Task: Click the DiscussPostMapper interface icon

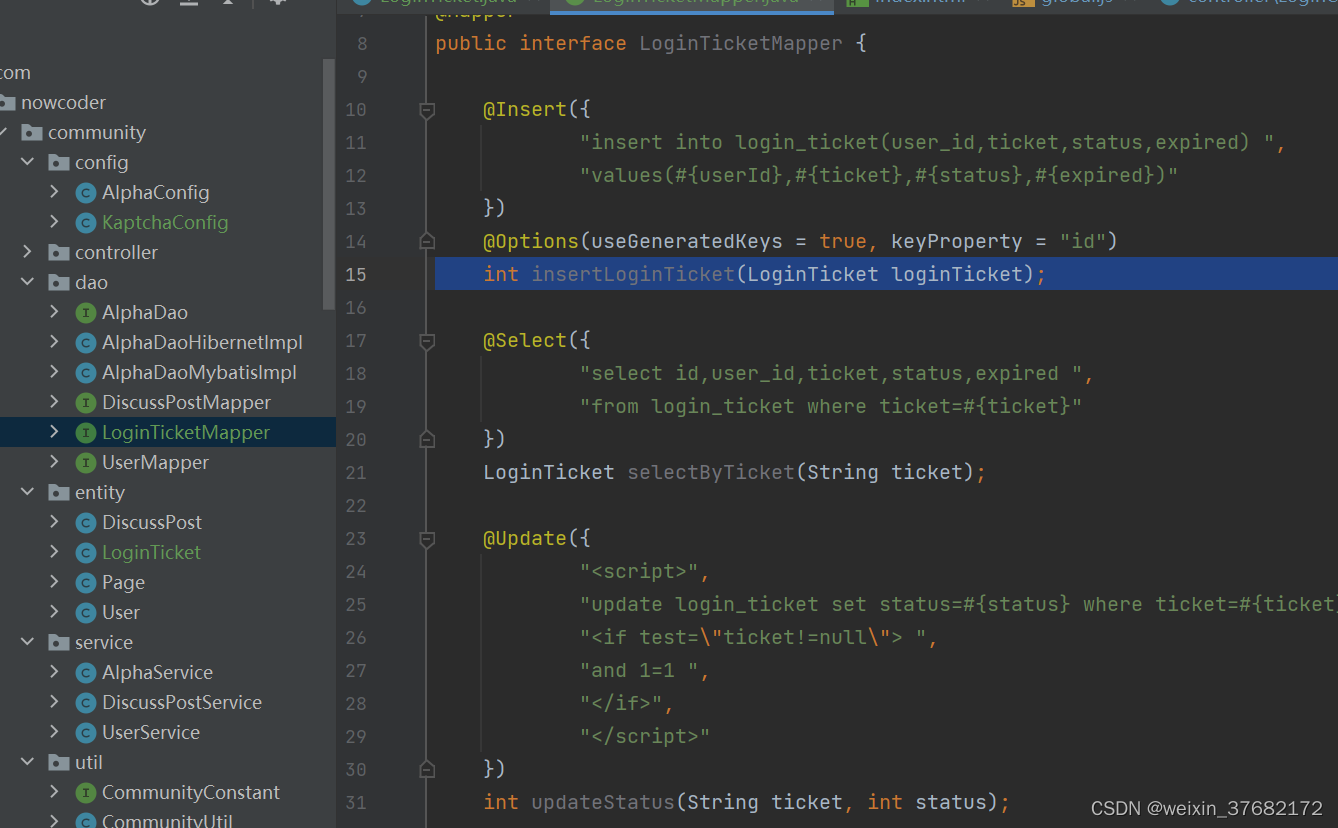Action: [85, 402]
